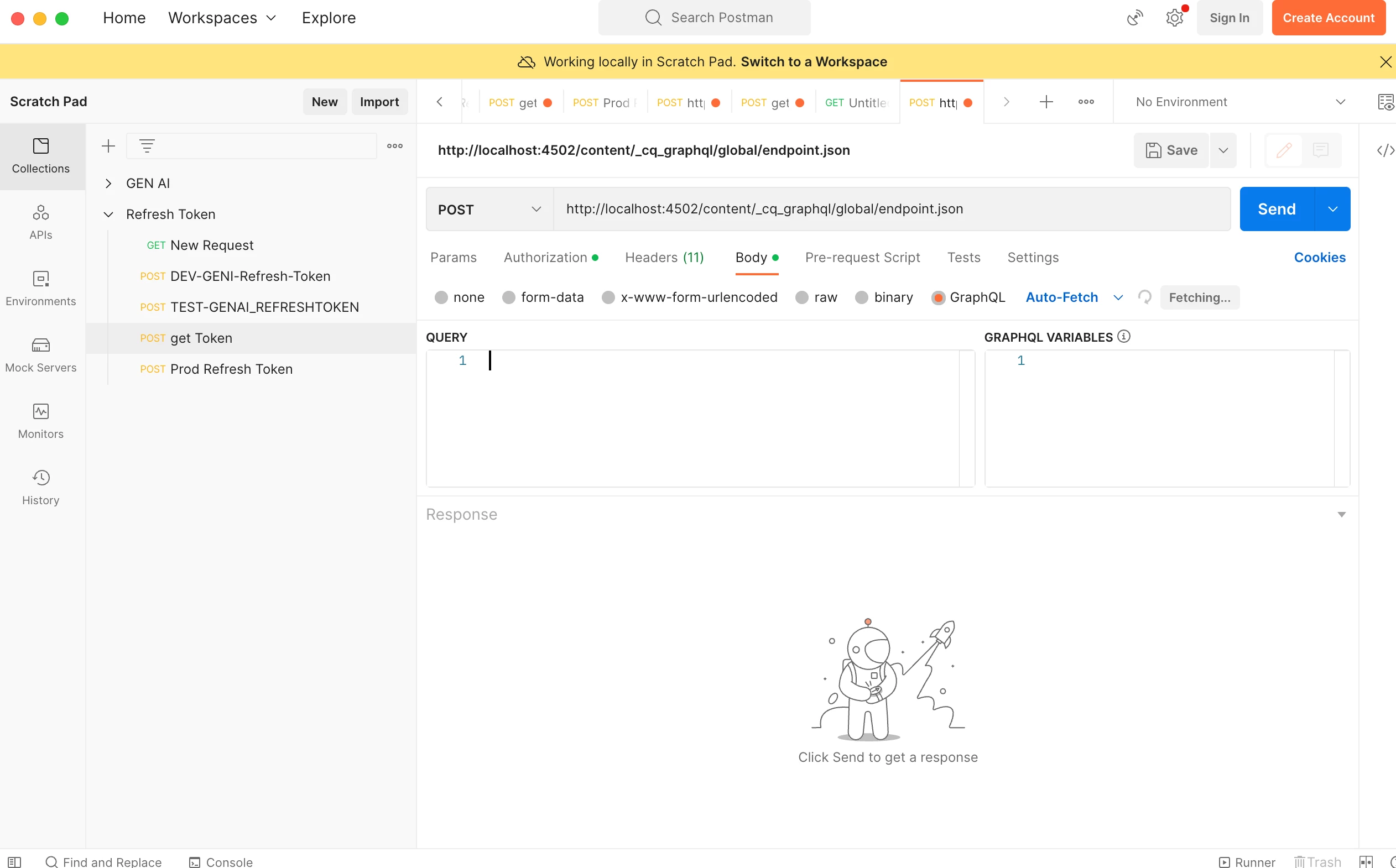Open the code snippet panel icon

tap(1384, 150)
